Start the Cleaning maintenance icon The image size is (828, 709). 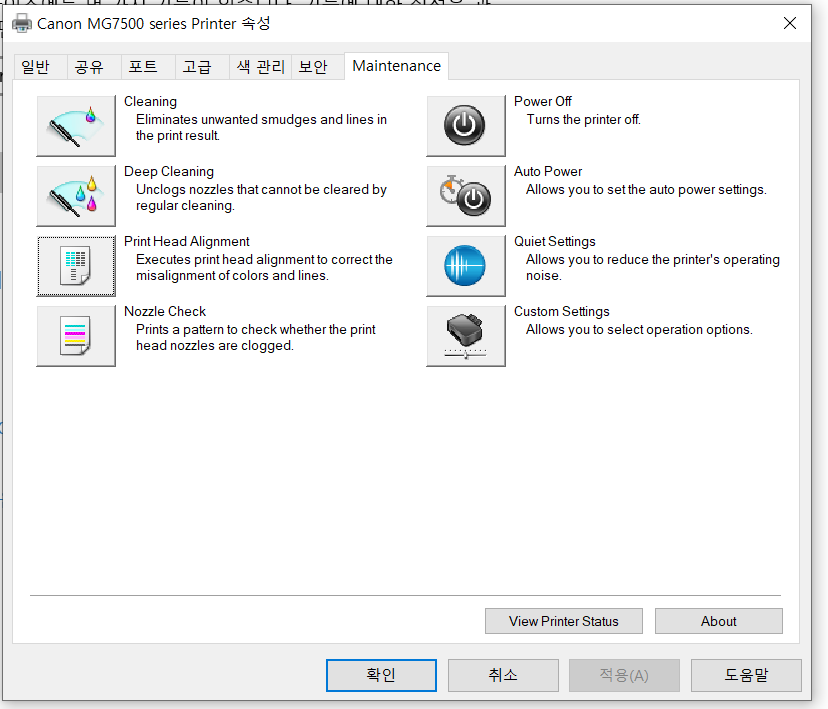click(76, 126)
